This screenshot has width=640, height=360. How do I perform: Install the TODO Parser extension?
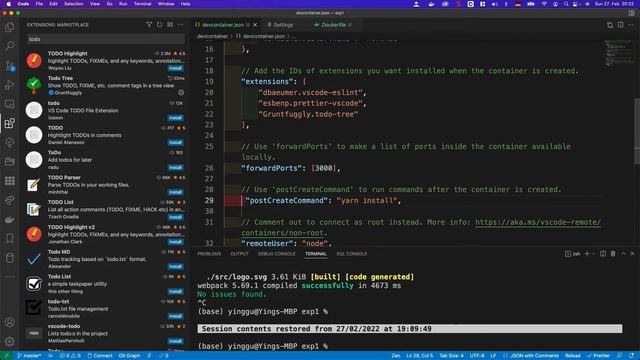176,192
